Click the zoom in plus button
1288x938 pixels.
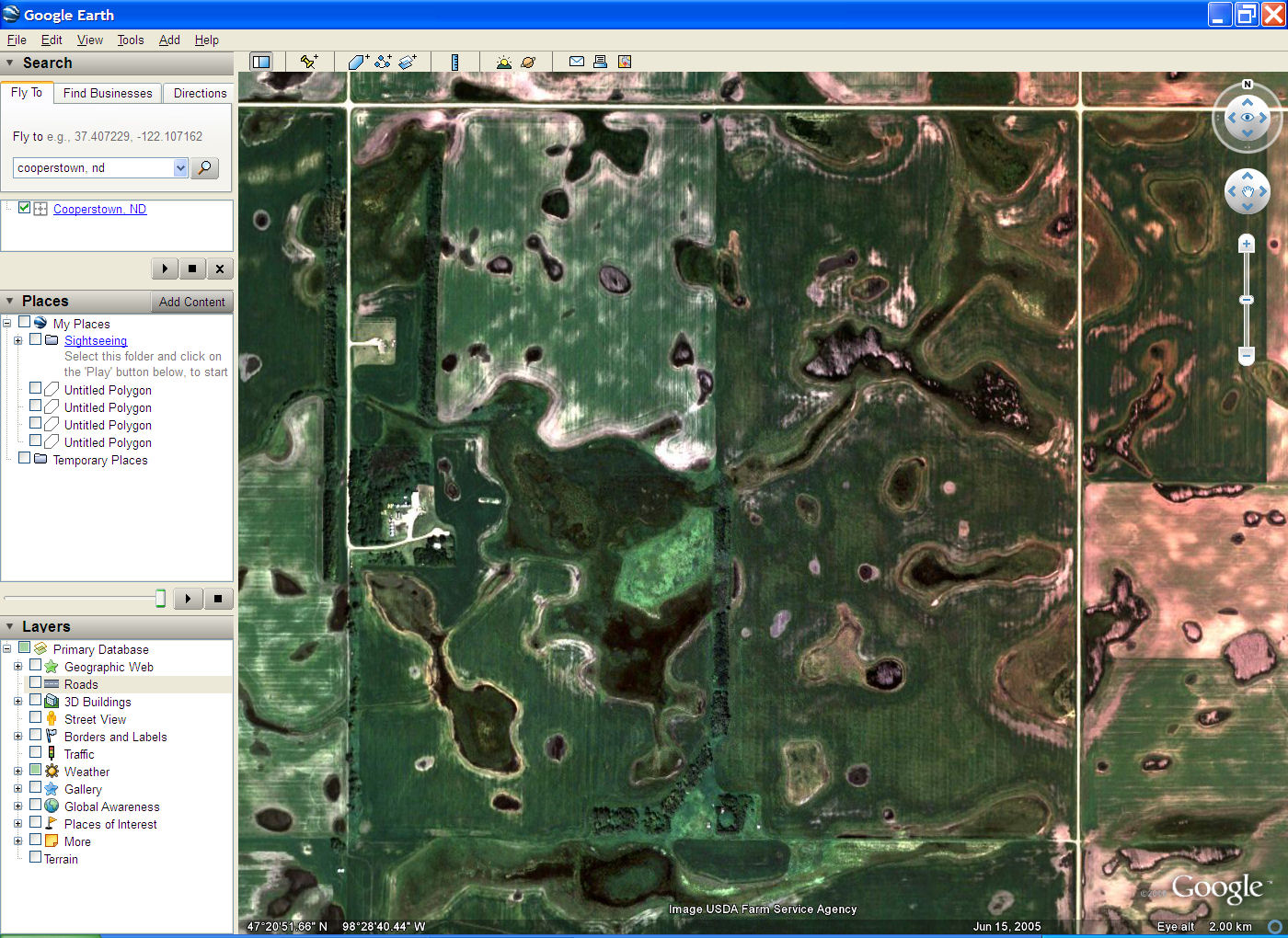click(1247, 244)
